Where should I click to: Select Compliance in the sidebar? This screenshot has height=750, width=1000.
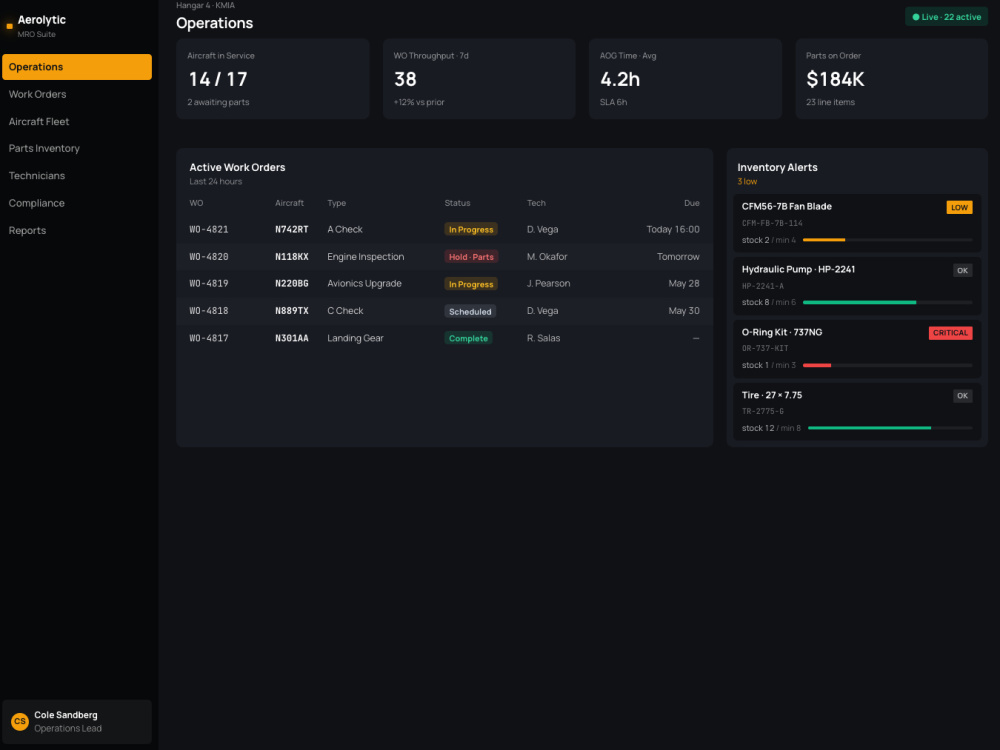[77, 203]
